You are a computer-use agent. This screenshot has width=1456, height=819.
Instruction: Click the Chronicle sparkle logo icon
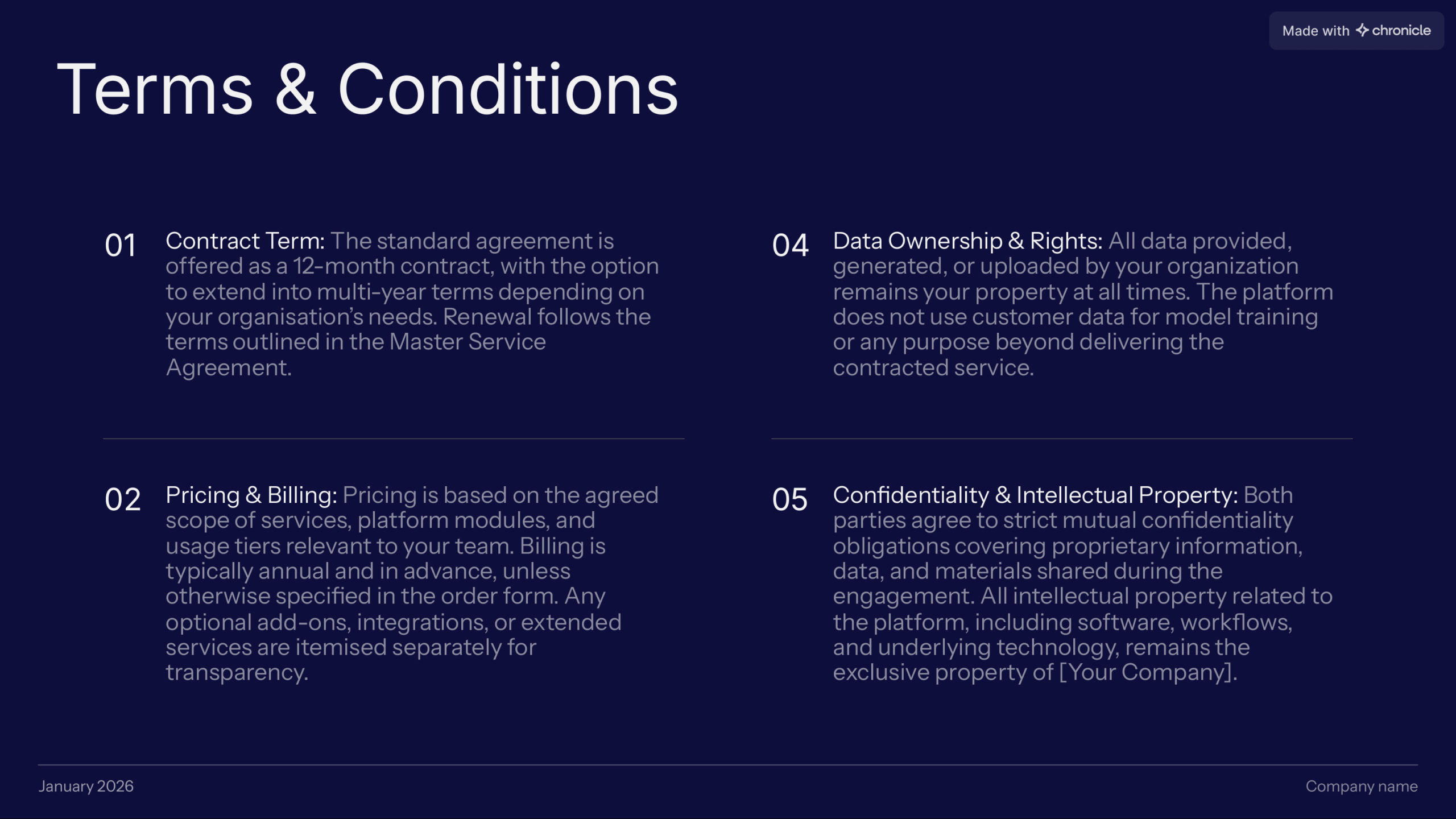1362,30
